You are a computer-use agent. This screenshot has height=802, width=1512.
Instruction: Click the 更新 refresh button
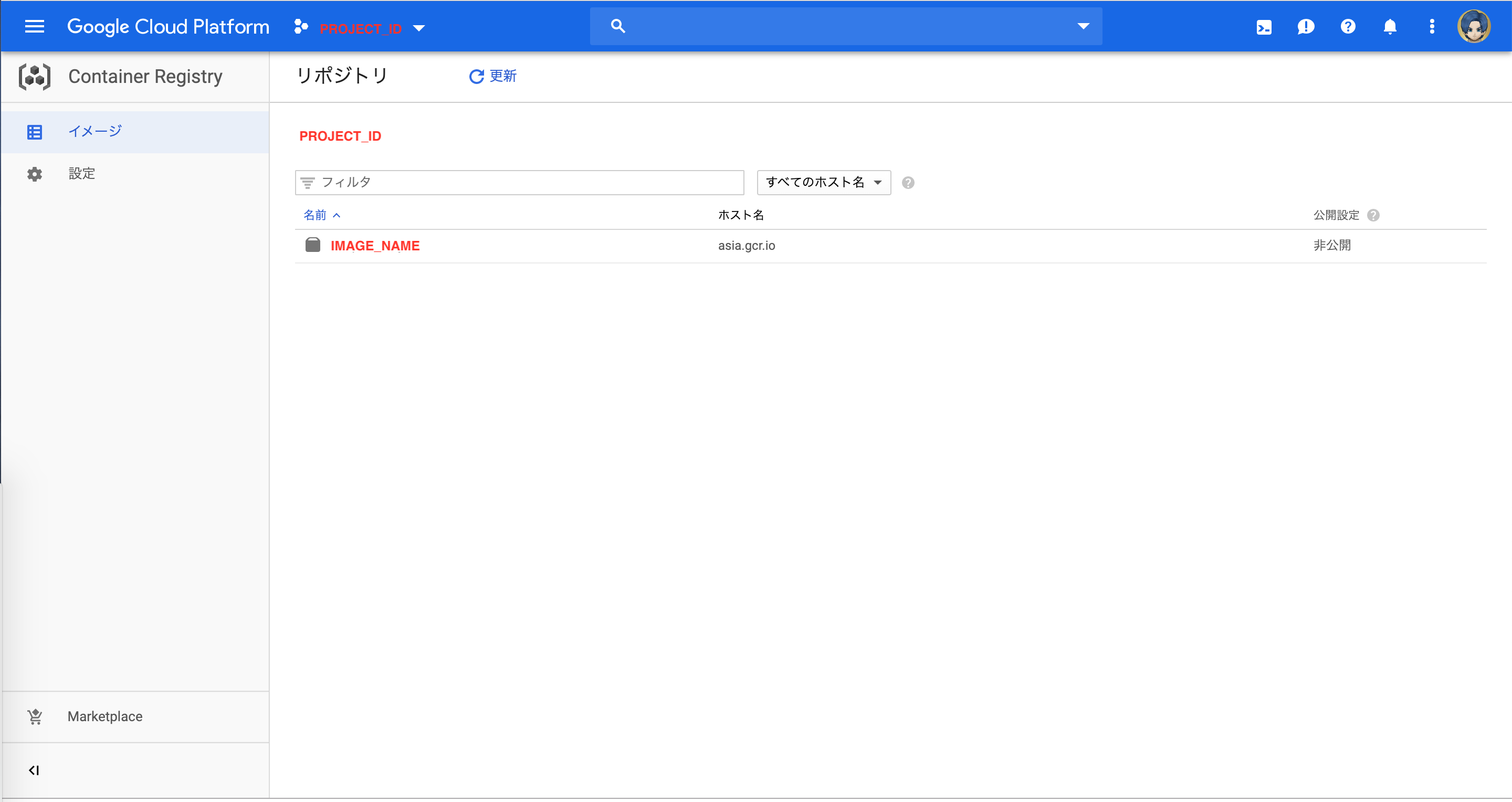coord(493,76)
